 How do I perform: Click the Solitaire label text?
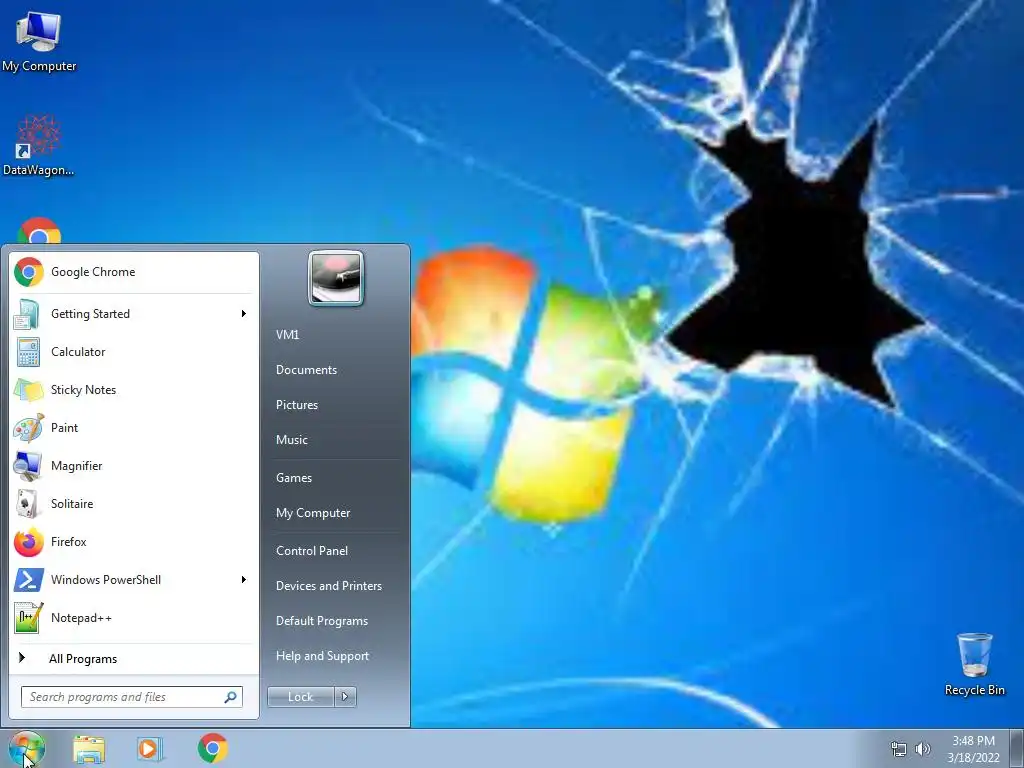(x=72, y=504)
